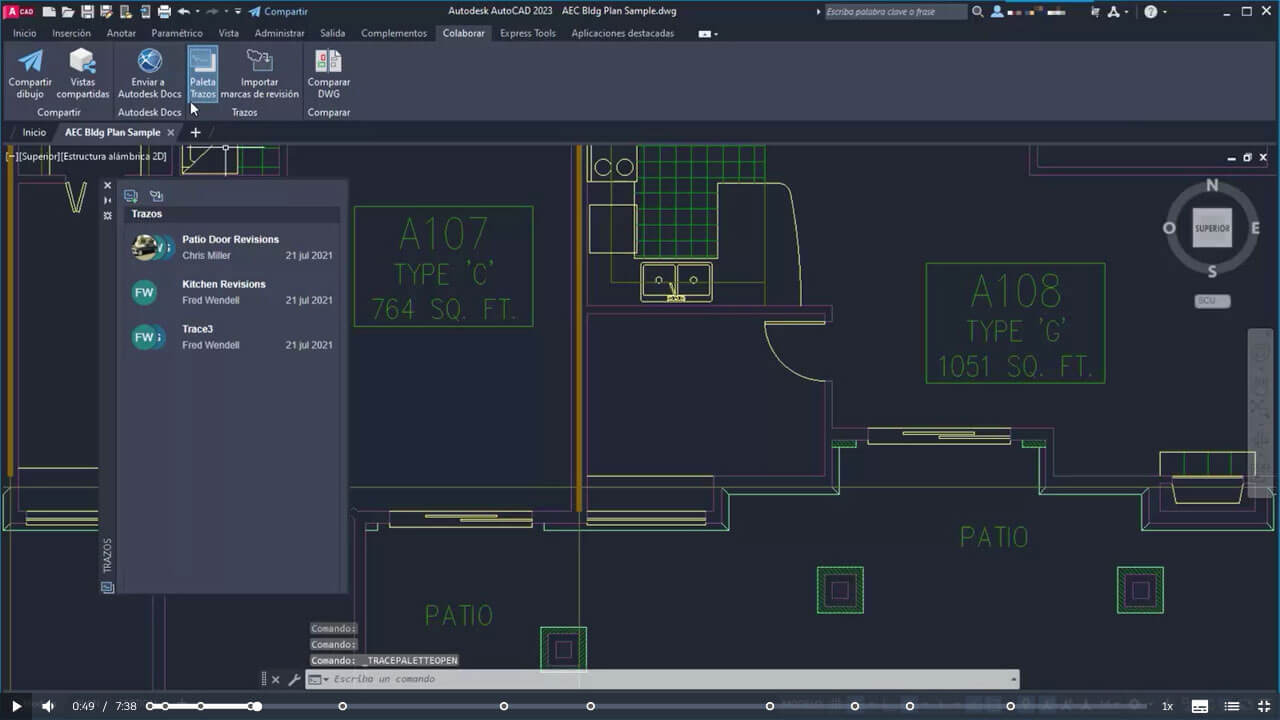Open the Paramétrico ribbon tab
The width and height of the screenshot is (1280, 720).
[x=177, y=33]
